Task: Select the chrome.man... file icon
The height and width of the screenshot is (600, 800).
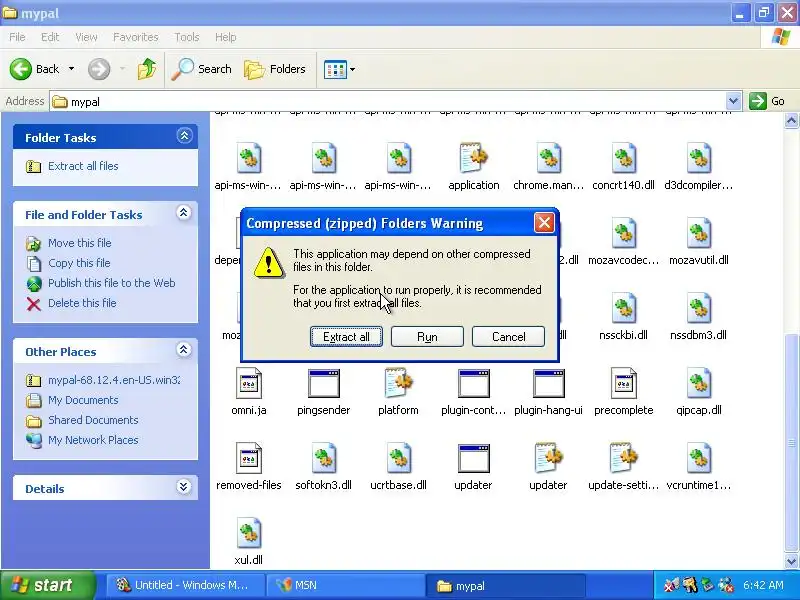Action: click(x=548, y=158)
